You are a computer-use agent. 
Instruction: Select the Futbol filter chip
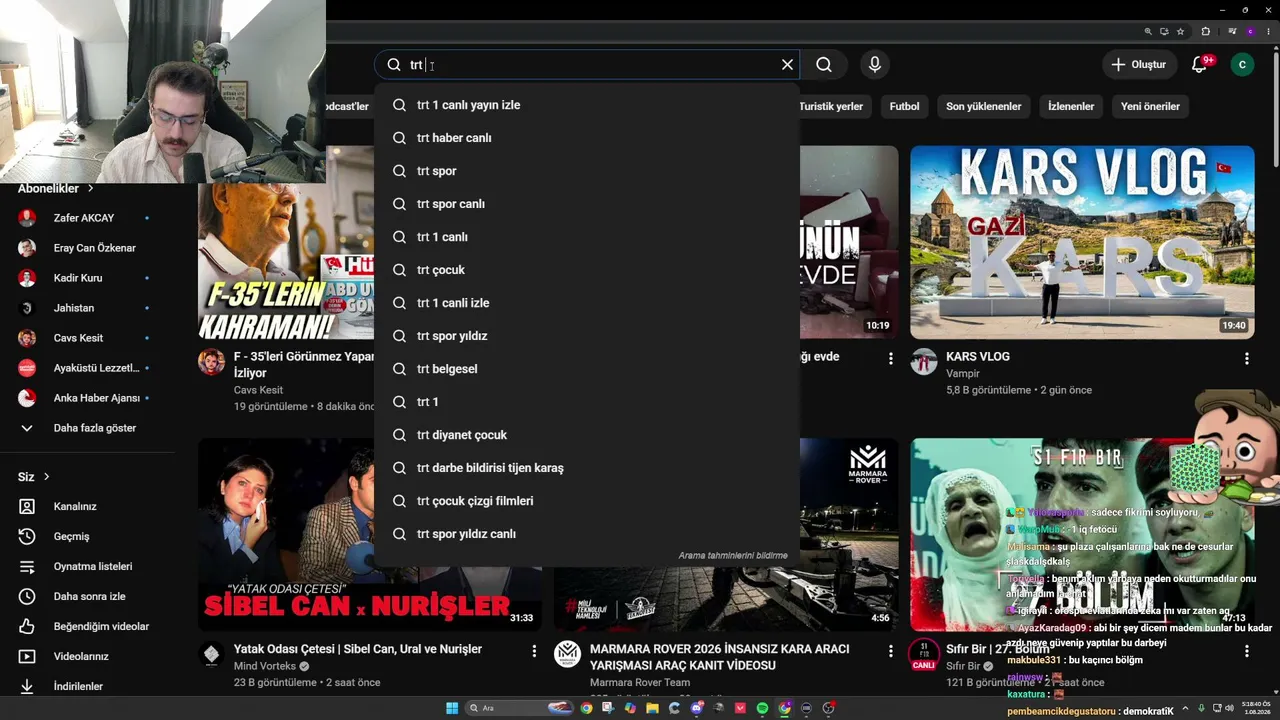click(904, 106)
